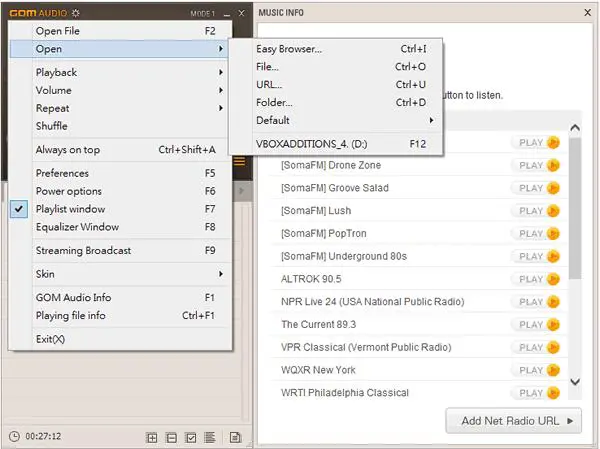Open the Add Net Radio URL dropdown
600x449 pixels.
pyautogui.click(x=514, y=421)
